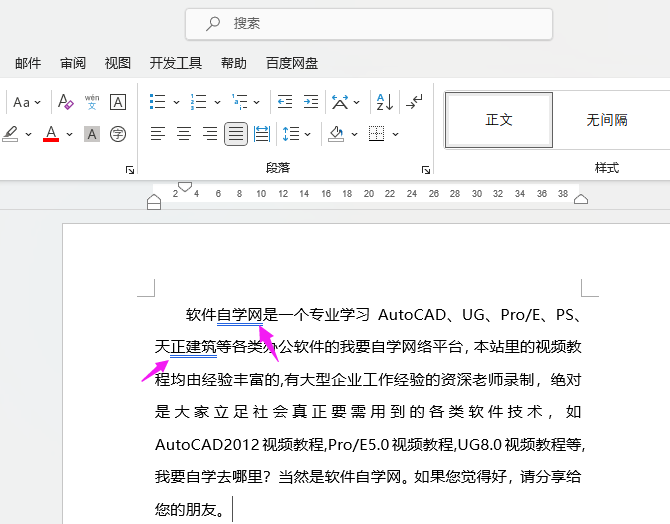Apply the borders icon
Image resolution: width=670 pixels, height=524 pixels.
(x=376, y=134)
